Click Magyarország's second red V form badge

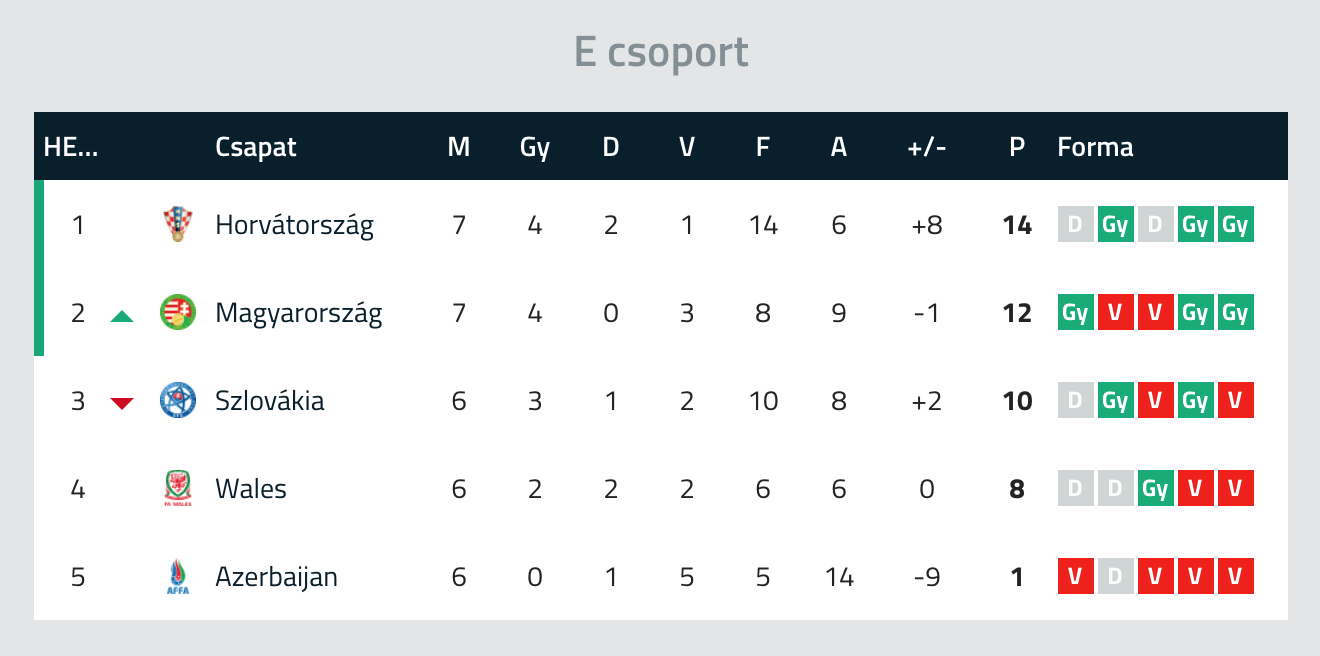1155,313
